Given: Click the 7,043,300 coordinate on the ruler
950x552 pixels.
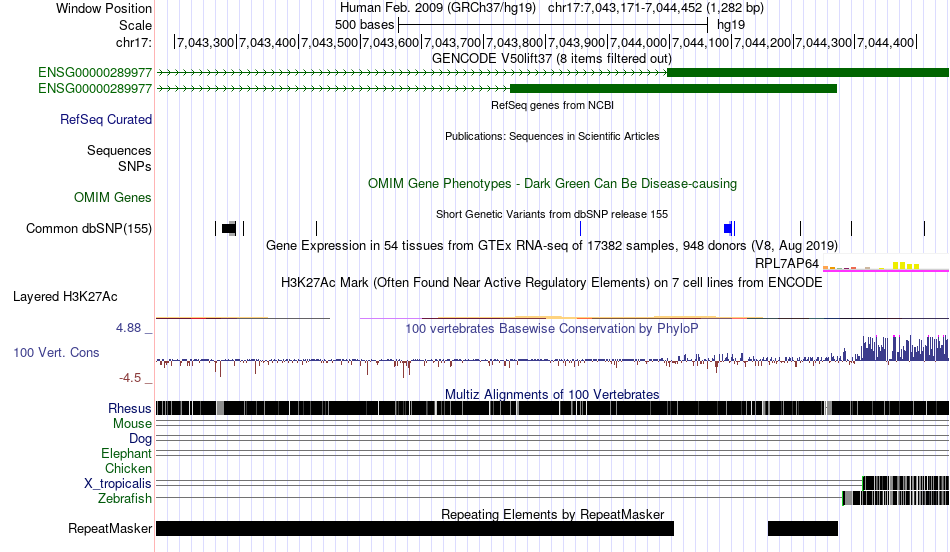Looking at the screenshot, I should [x=205, y=42].
